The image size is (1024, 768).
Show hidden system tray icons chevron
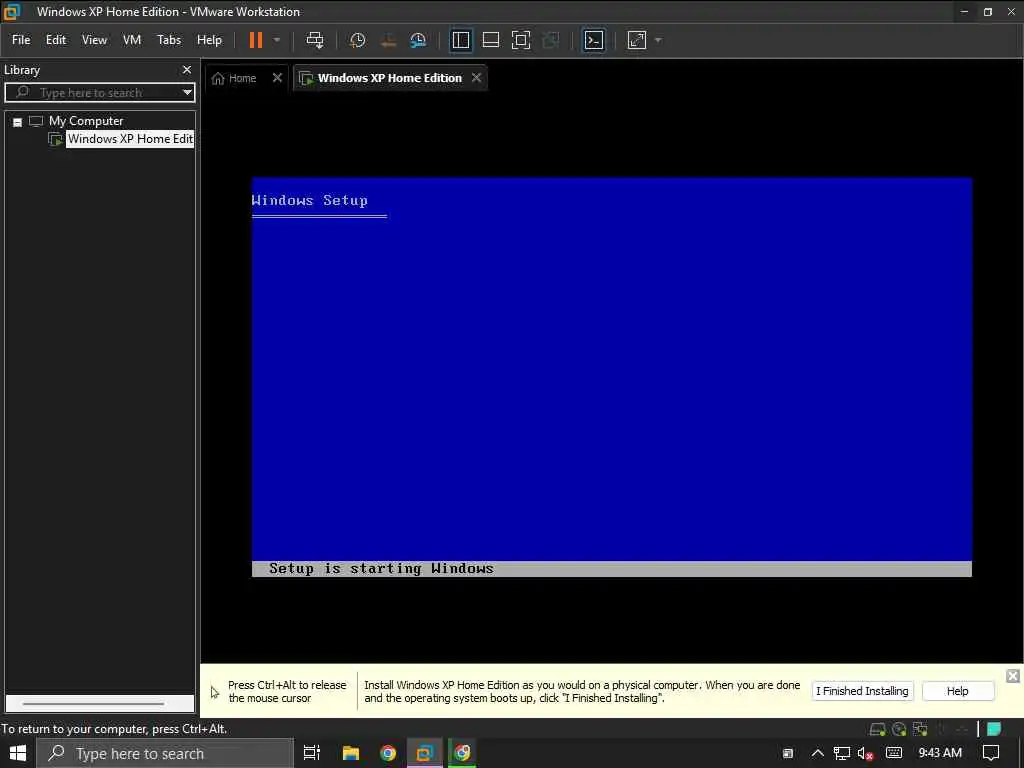tap(817, 753)
